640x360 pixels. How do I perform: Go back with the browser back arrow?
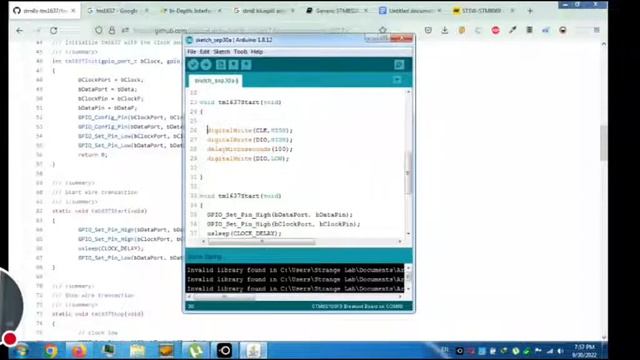pyautogui.click(x=20, y=30)
